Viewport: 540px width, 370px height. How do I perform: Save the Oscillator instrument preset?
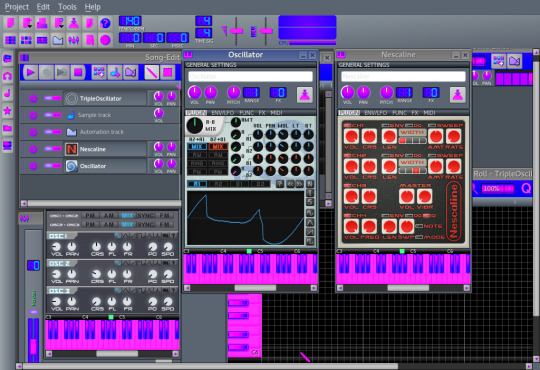[305, 95]
